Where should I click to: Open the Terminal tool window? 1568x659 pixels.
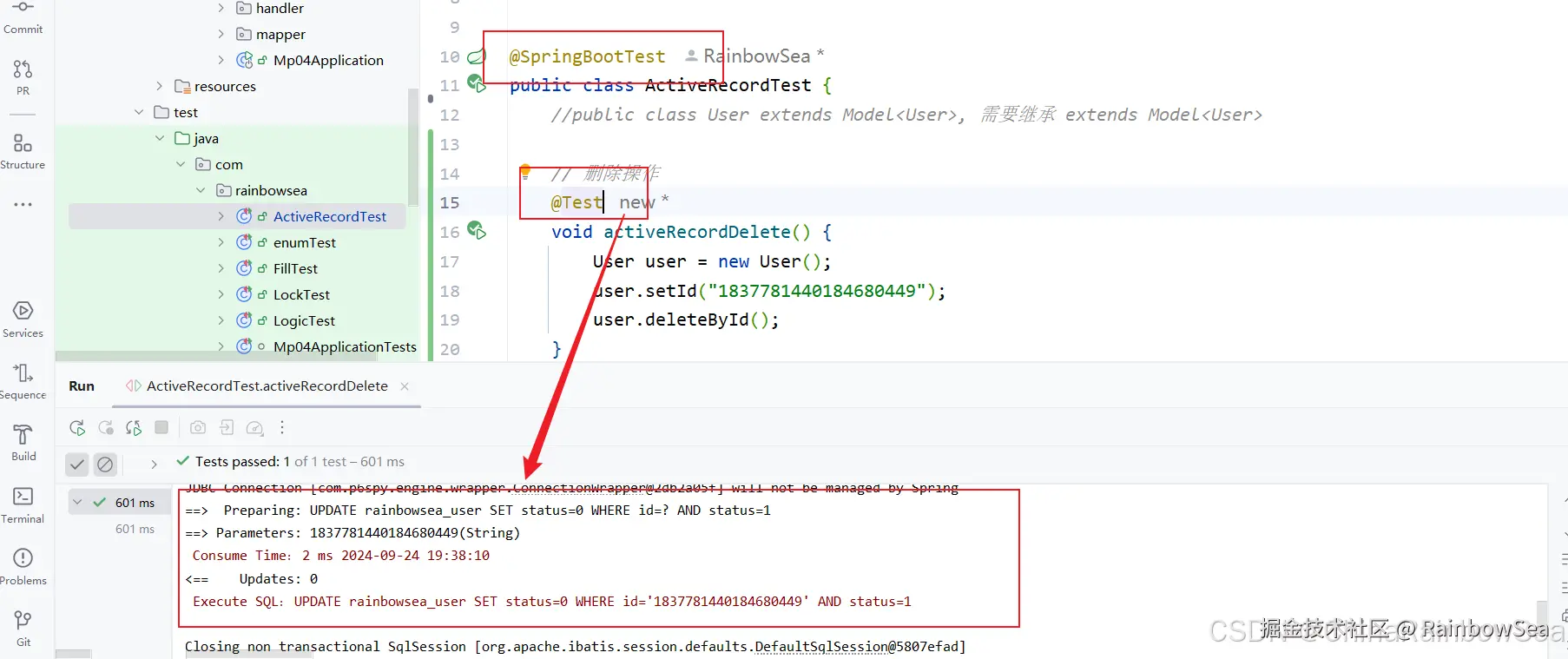pos(23,505)
